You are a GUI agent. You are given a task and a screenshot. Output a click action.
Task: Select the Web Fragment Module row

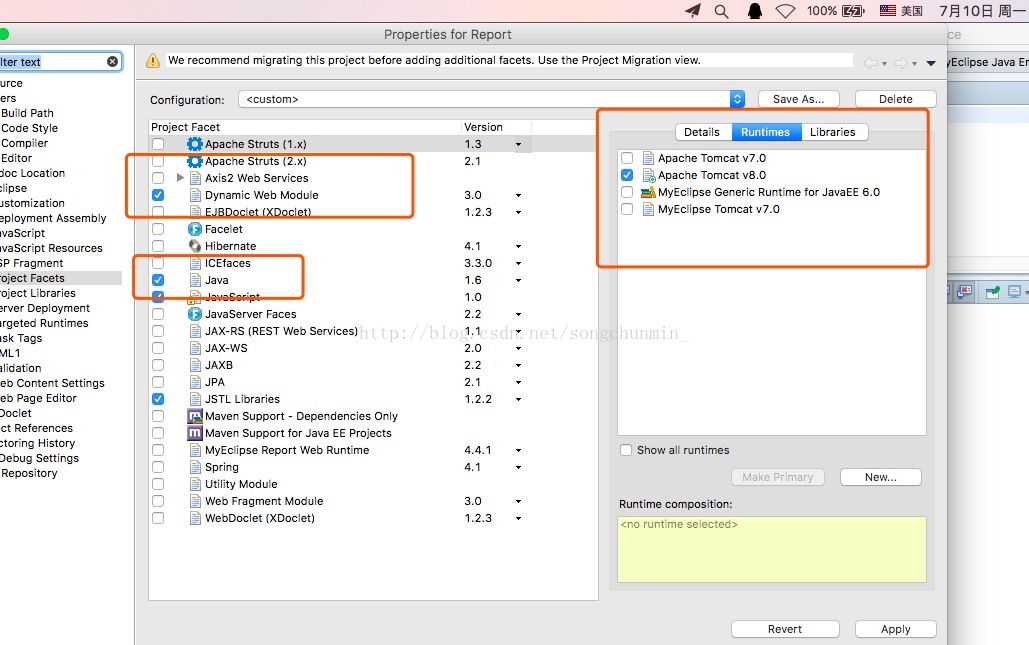pos(373,501)
